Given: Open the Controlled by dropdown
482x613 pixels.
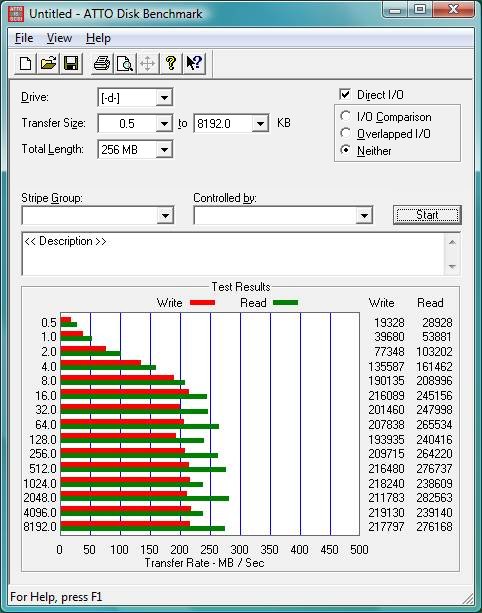Looking at the screenshot, I should click(364, 215).
